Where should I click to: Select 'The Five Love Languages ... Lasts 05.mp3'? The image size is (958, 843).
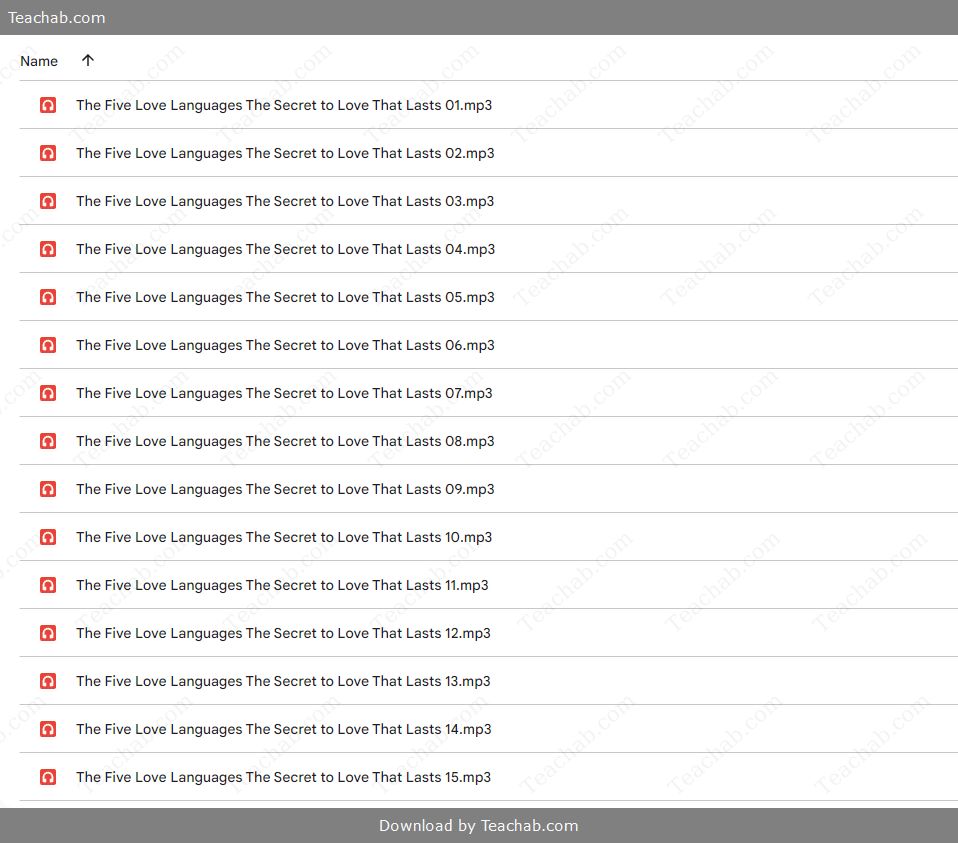click(x=285, y=297)
